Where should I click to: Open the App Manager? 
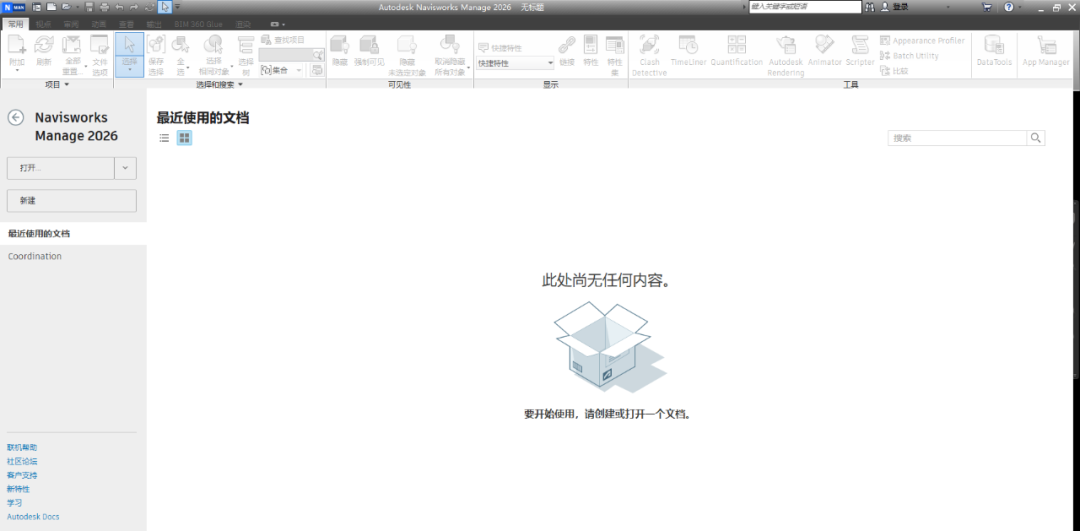click(1046, 54)
